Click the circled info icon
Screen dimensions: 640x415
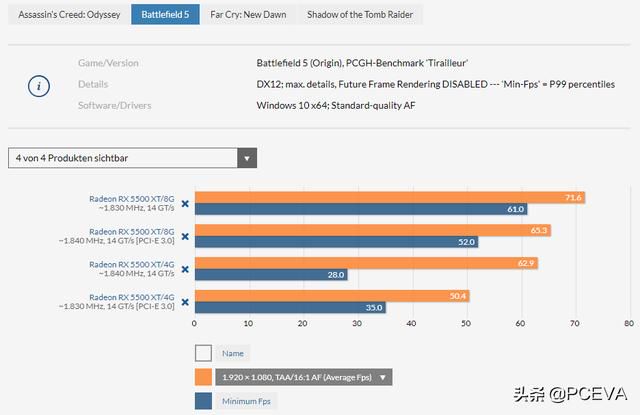(x=39, y=86)
